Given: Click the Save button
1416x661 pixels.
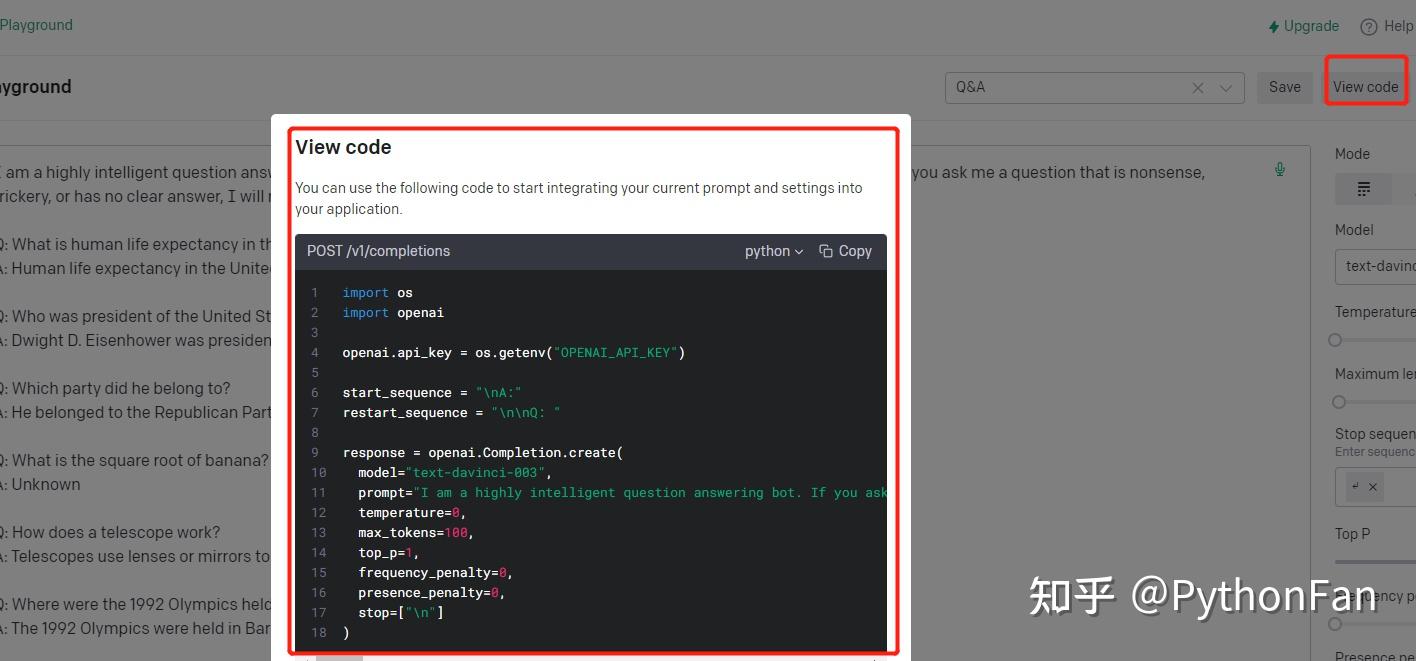Looking at the screenshot, I should click(x=1285, y=87).
